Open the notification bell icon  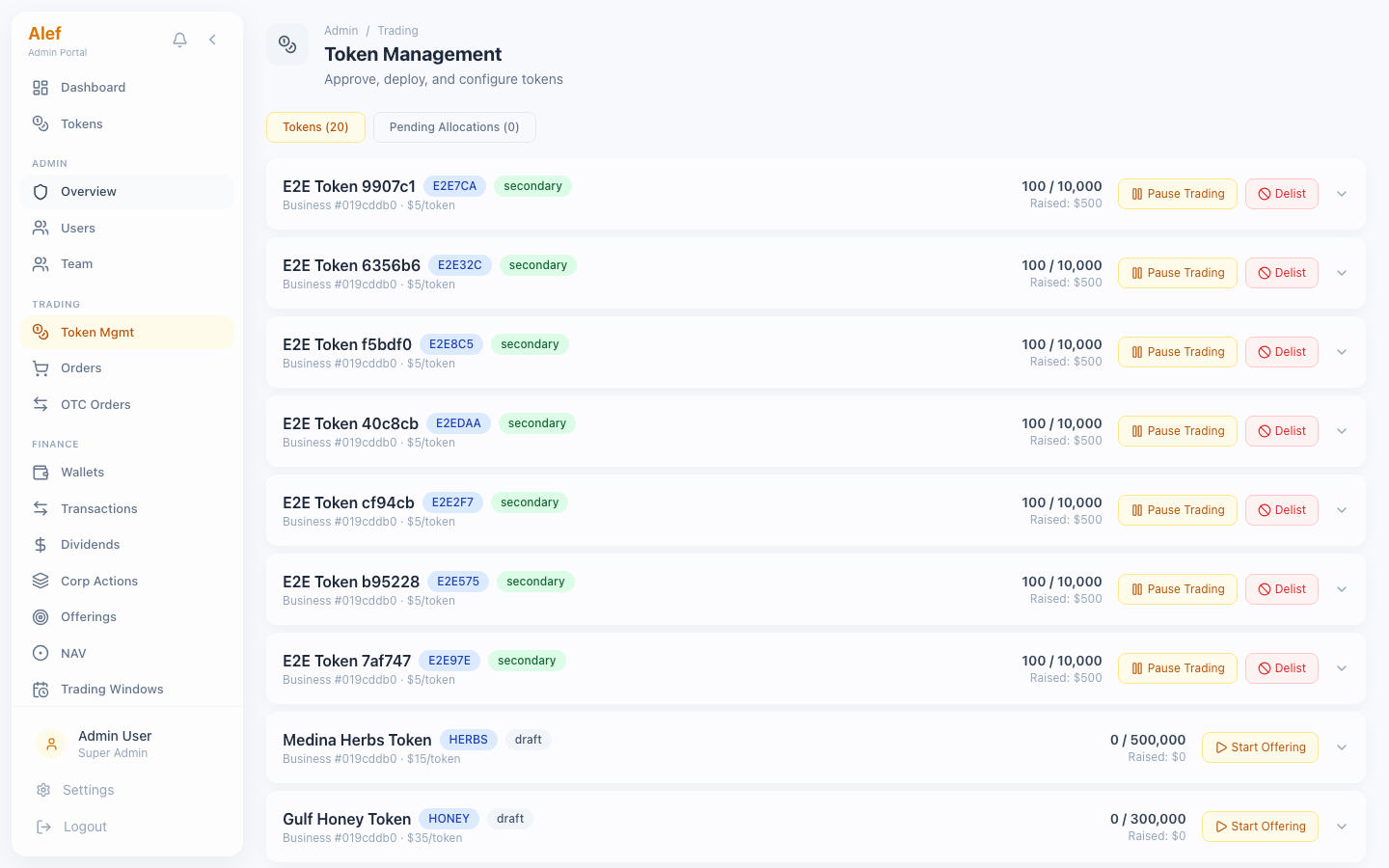[x=179, y=40]
